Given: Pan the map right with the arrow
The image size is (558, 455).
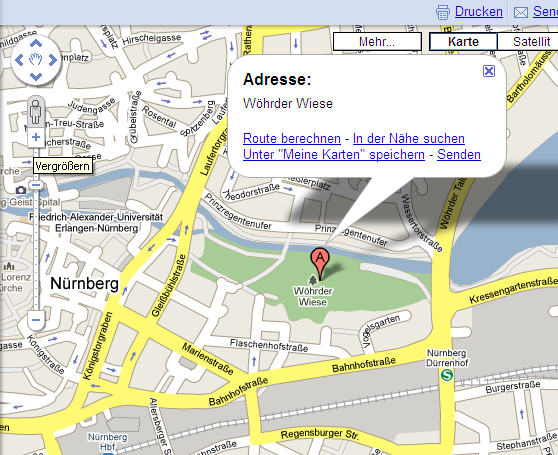Looking at the screenshot, I should [x=52, y=60].
